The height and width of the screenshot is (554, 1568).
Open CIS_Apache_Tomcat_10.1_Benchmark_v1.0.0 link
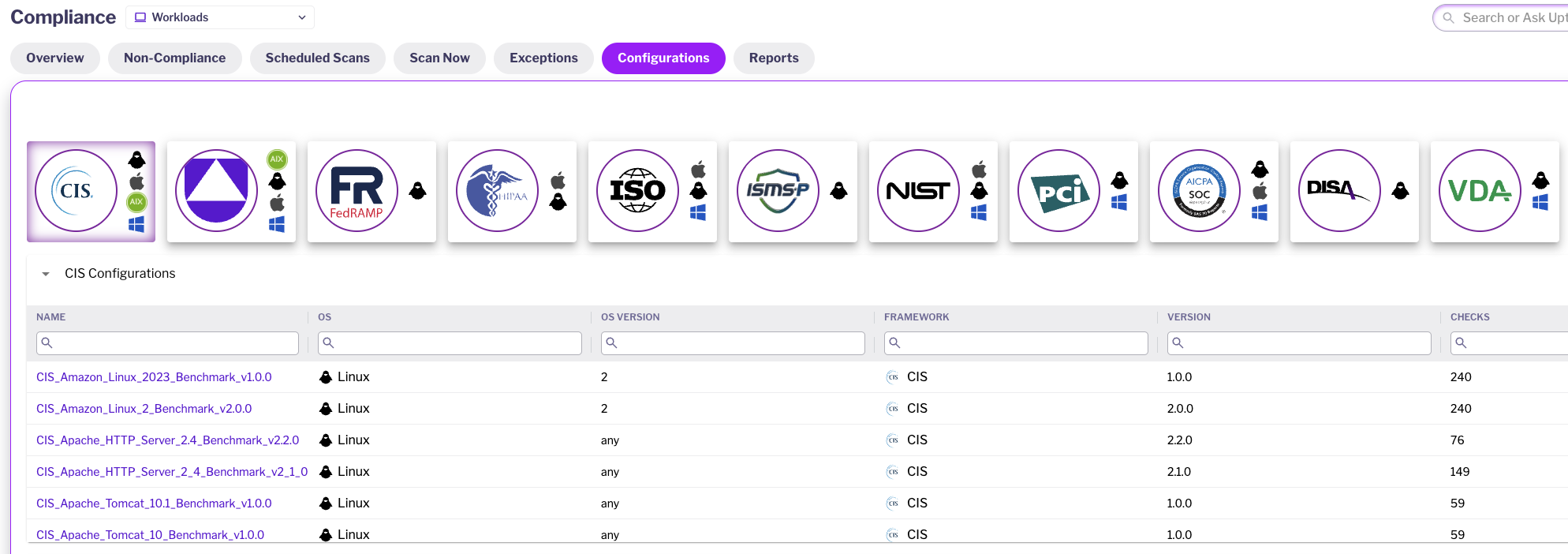154,503
